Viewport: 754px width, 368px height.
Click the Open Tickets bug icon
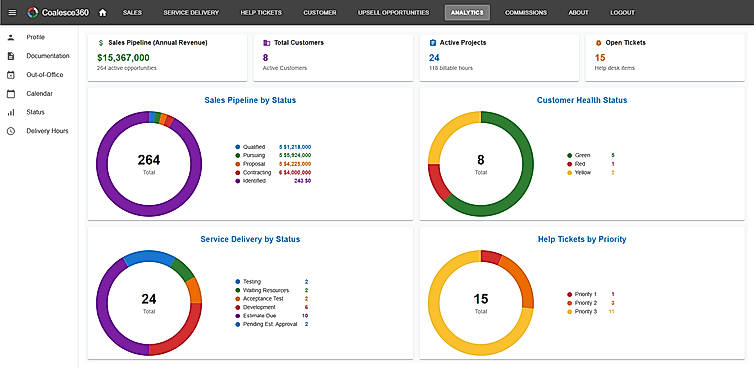(598, 43)
